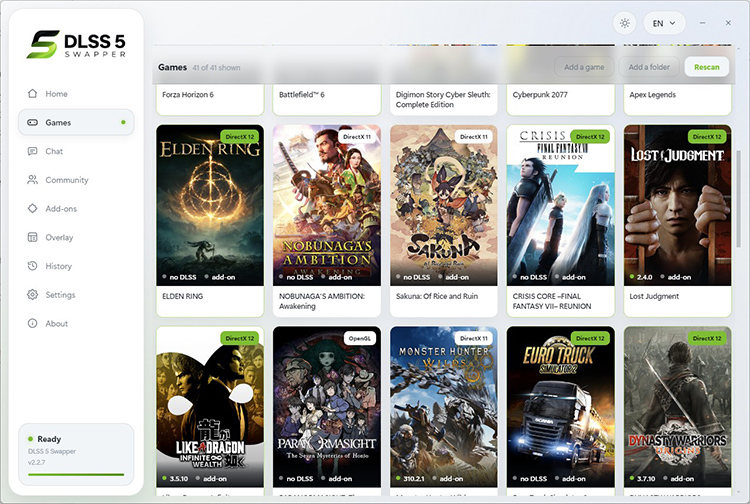The image size is (750, 504).
Task: Click the Add a game button
Action: tap(584, 67)
